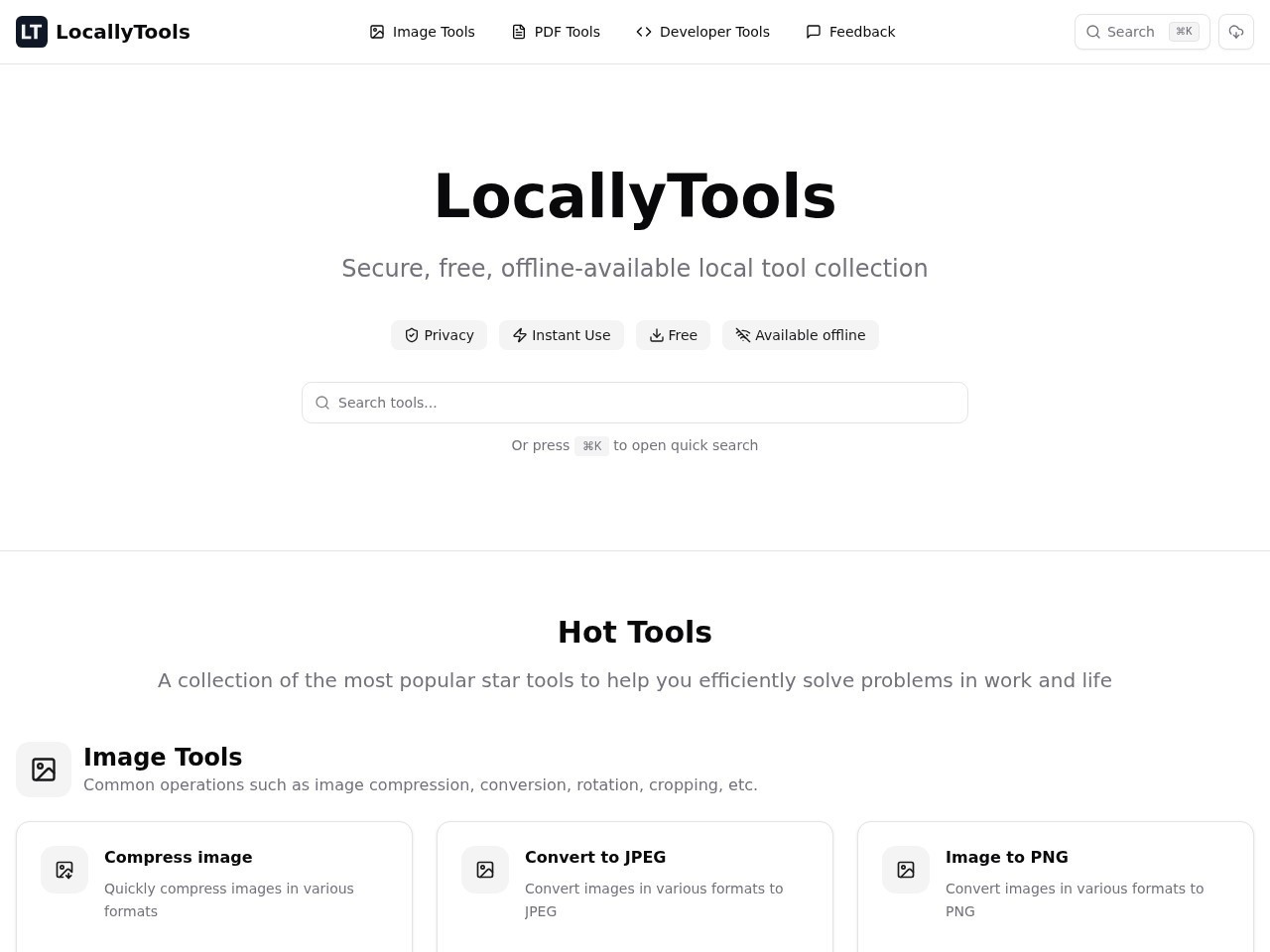The image size is (1270, 952).
Task: Click 'Common operations such as image compression' description
Action: tap(421, 784)
